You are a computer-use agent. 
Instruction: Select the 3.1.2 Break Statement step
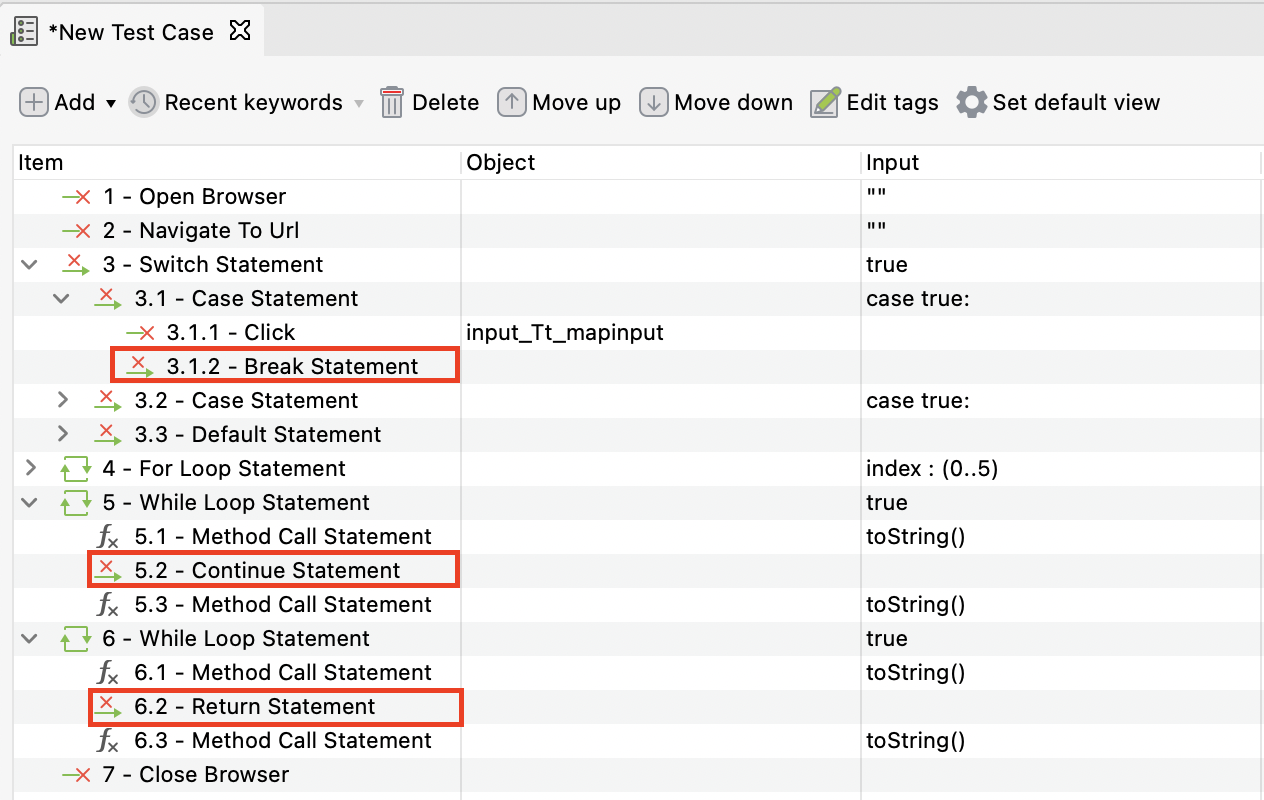(x=283, y=366)
